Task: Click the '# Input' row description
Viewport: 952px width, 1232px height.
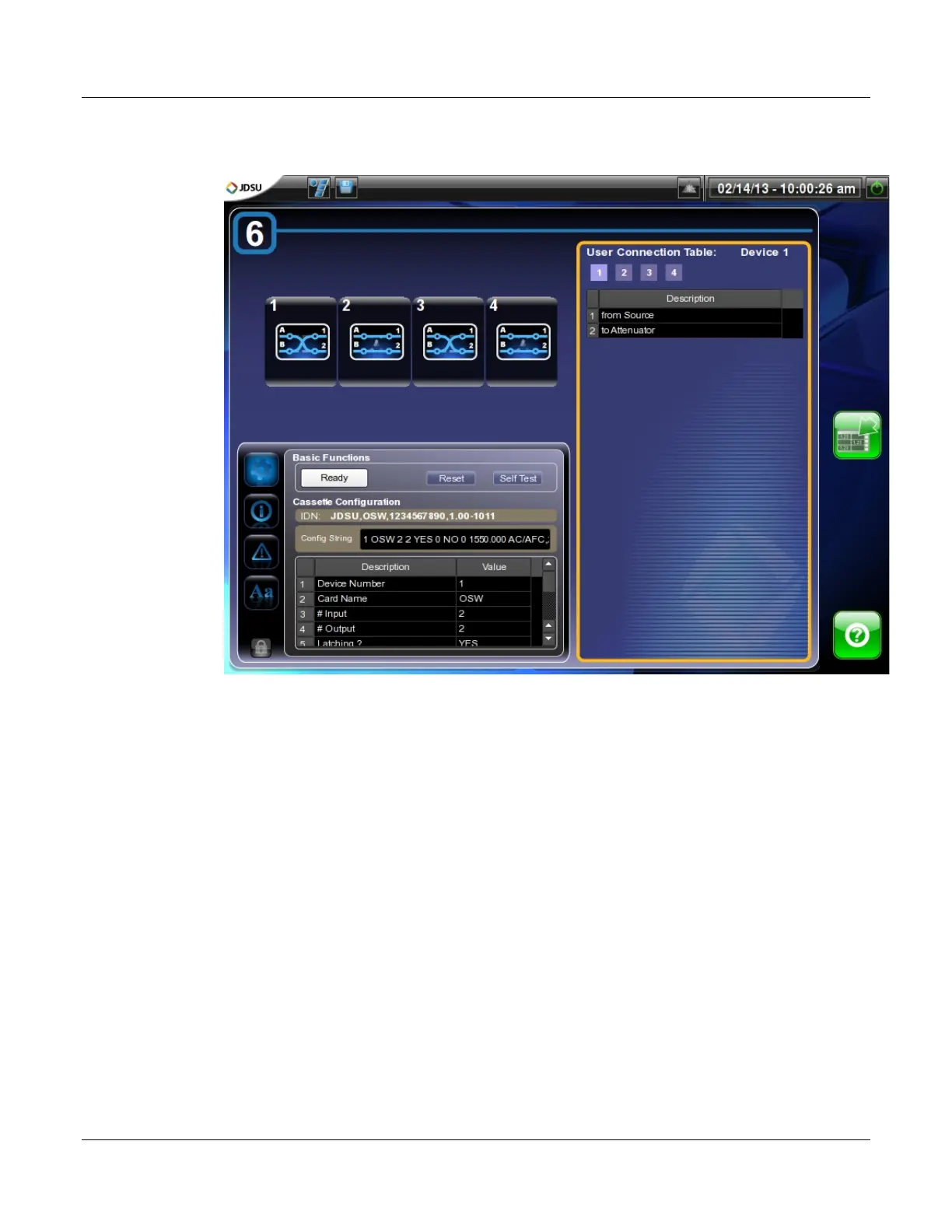Action: (x=385, y=614)
